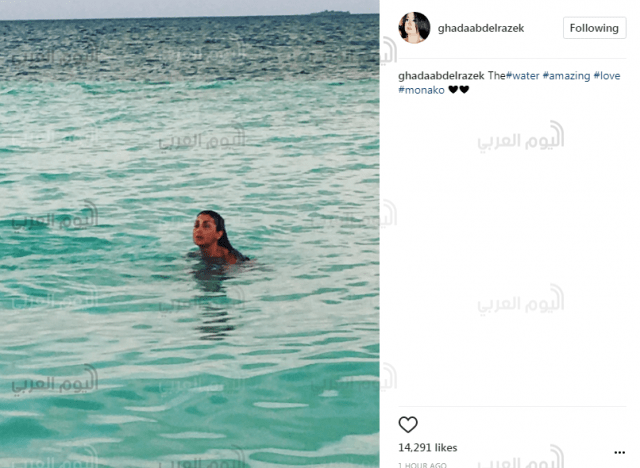This screenshot has height=468, width=640.
Task: Open ghadaabdelrazek profile picture avatar
Action: 414,28
